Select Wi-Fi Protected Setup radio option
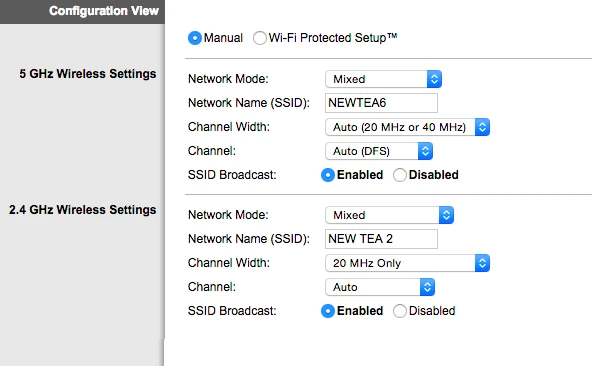Viewport: 592px width, 366px height. pyautogui.click(x=260, y=38)
